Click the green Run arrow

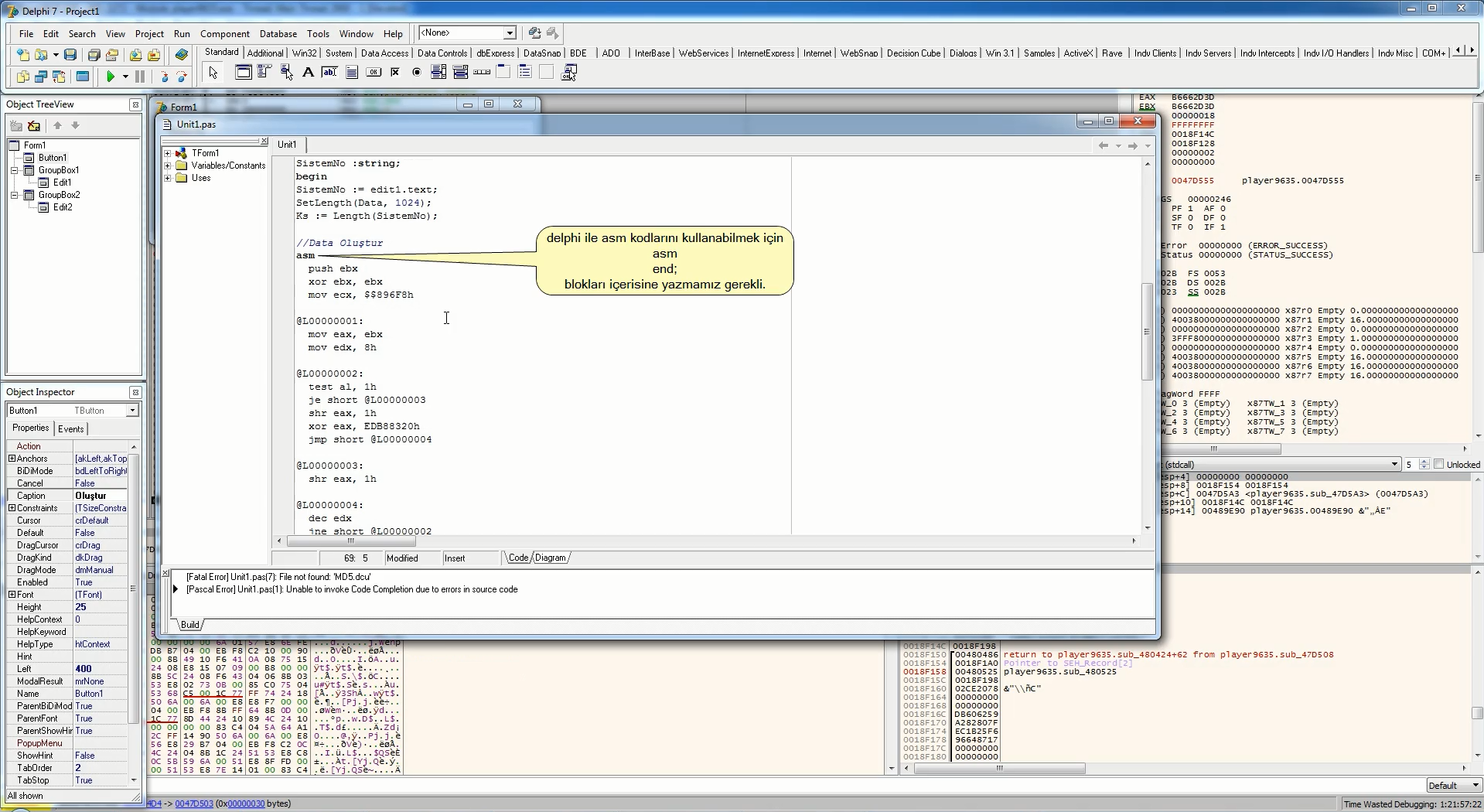click(x=111, y=77)
